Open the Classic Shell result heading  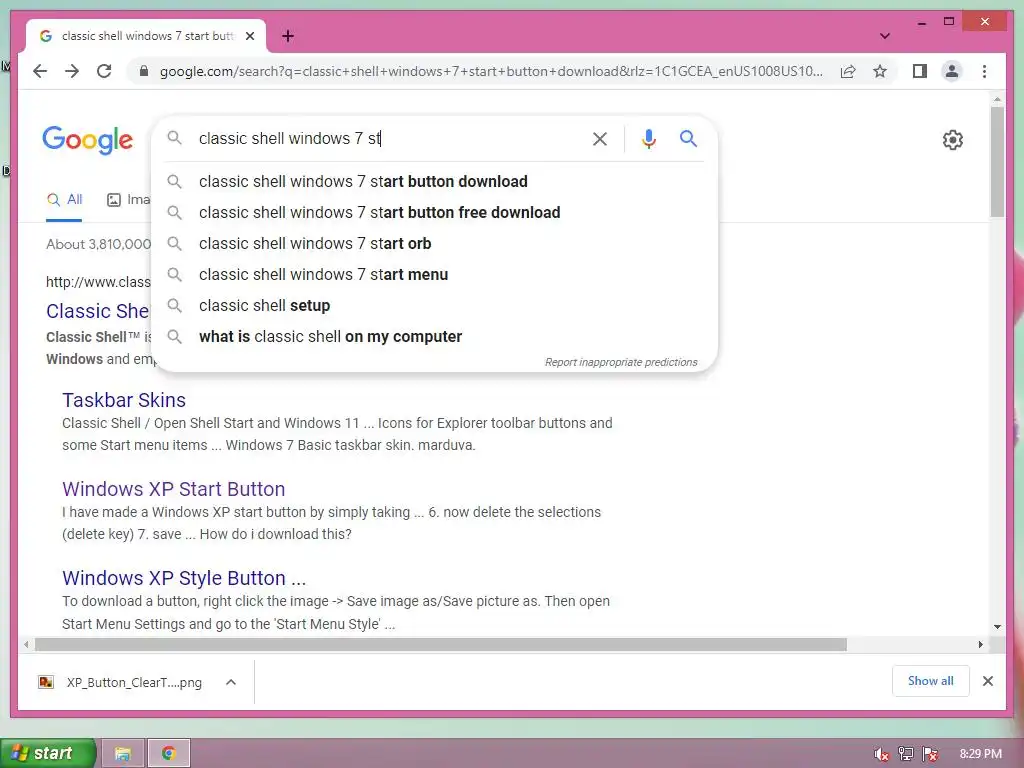point(98,311)
